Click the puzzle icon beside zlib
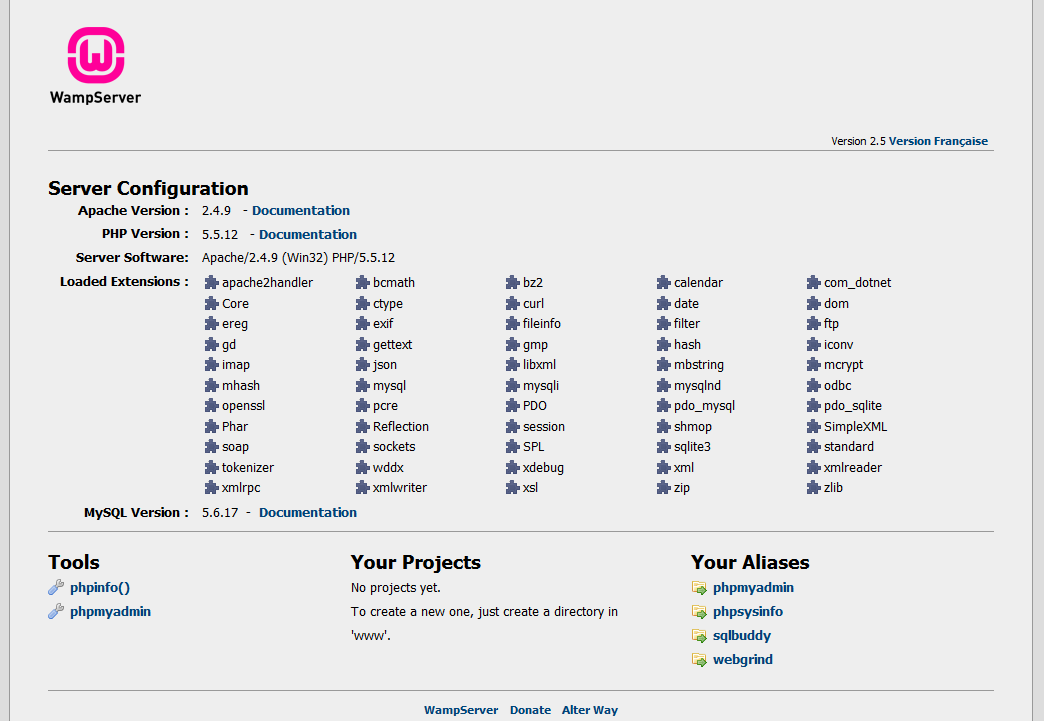Screen dimensions: 1044x721 coord(814,488)
